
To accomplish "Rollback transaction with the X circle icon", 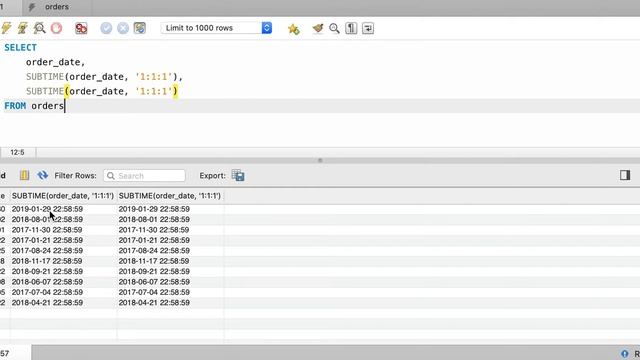I will [x=123, y=28].
